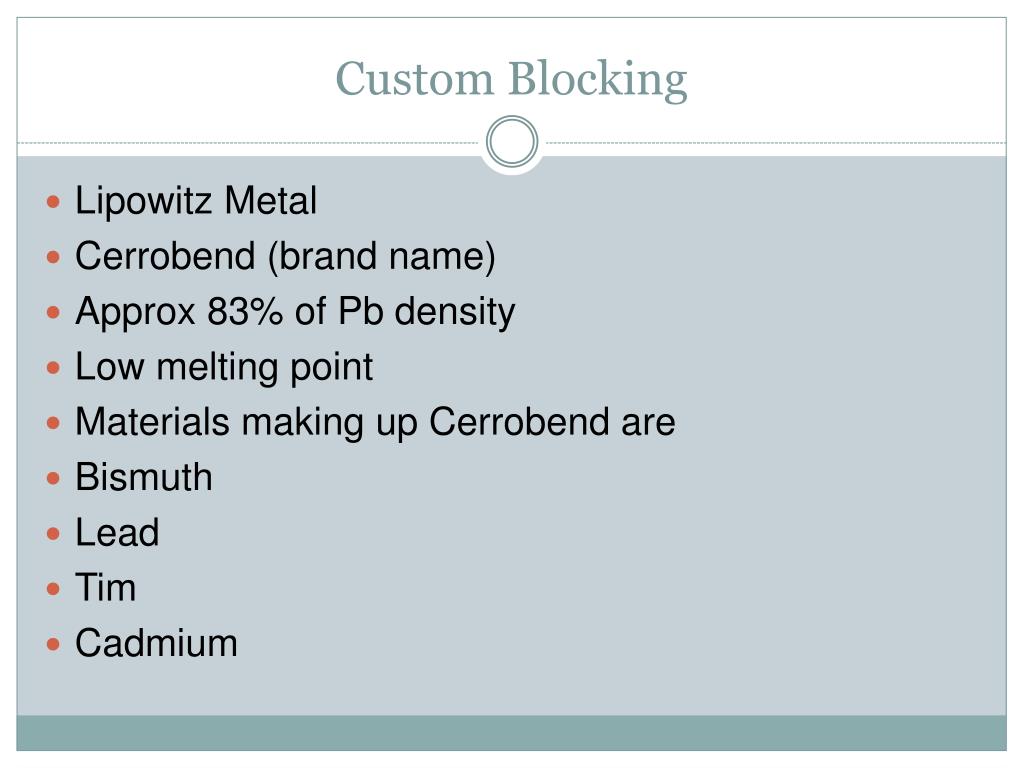Click the bullet dot beside 'Cadmium'
This screenshot has height=768, width=1024.
point(54,643)
